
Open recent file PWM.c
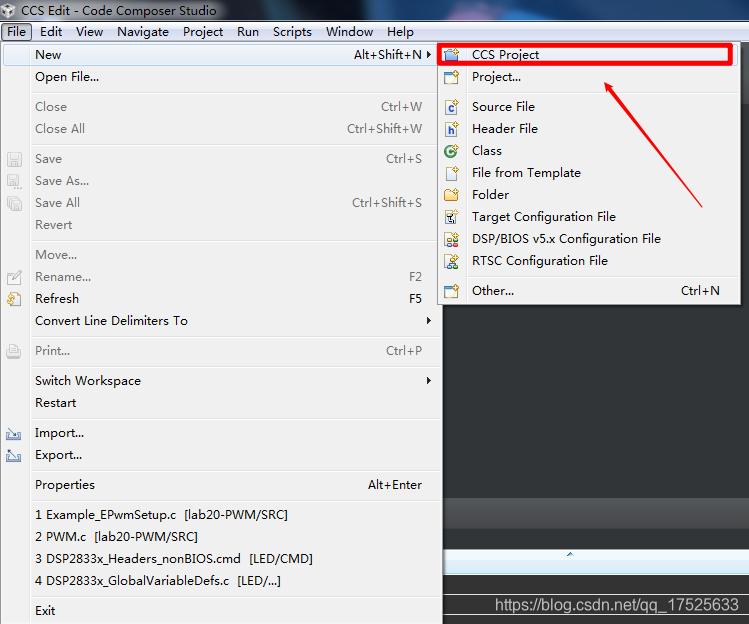pyautogui.click(x=222, y=537)
